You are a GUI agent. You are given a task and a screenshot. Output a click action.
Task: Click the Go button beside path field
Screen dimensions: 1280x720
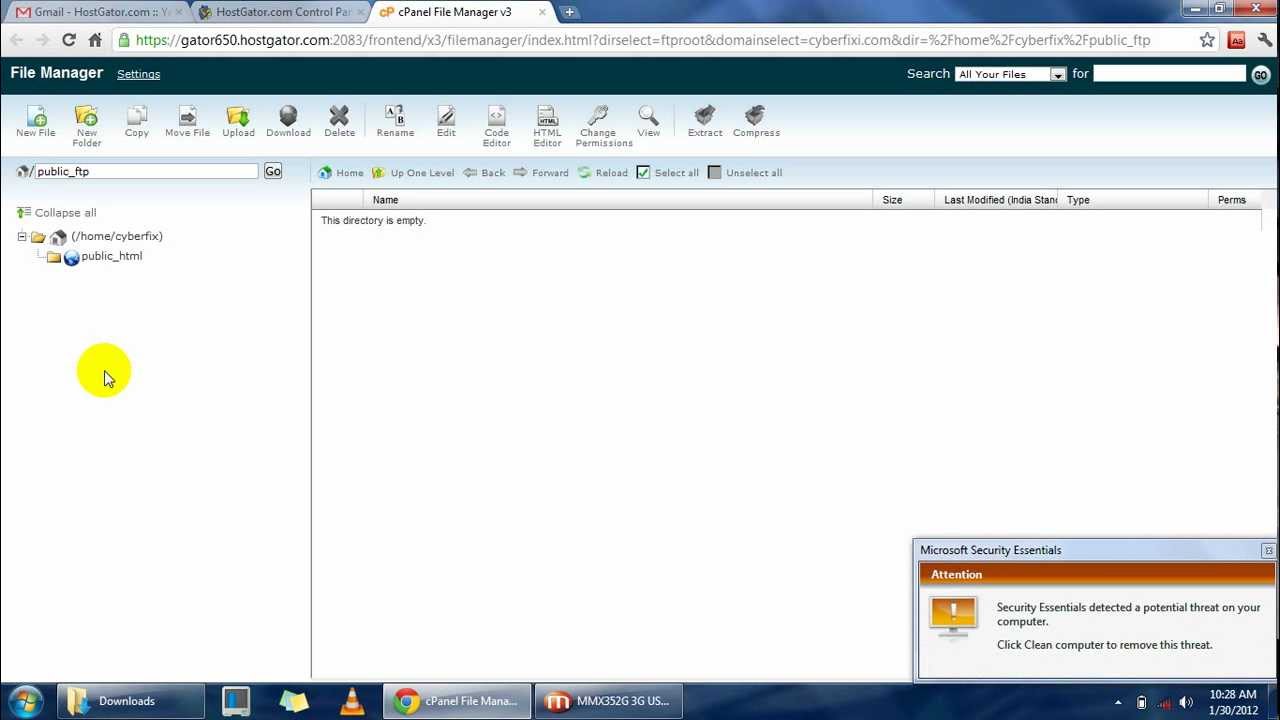pos(273,172)
